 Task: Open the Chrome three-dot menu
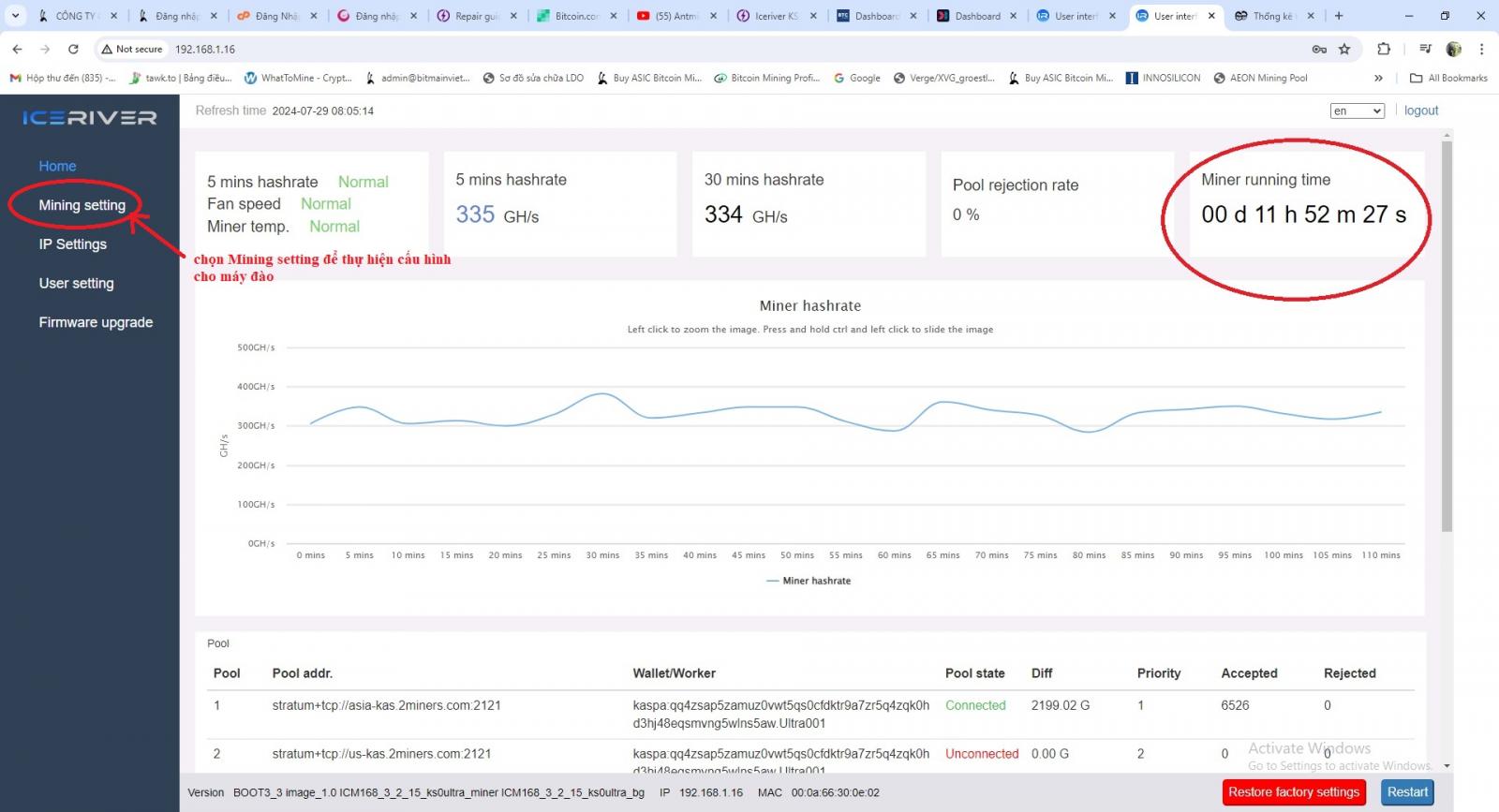tap(1481, 49)
